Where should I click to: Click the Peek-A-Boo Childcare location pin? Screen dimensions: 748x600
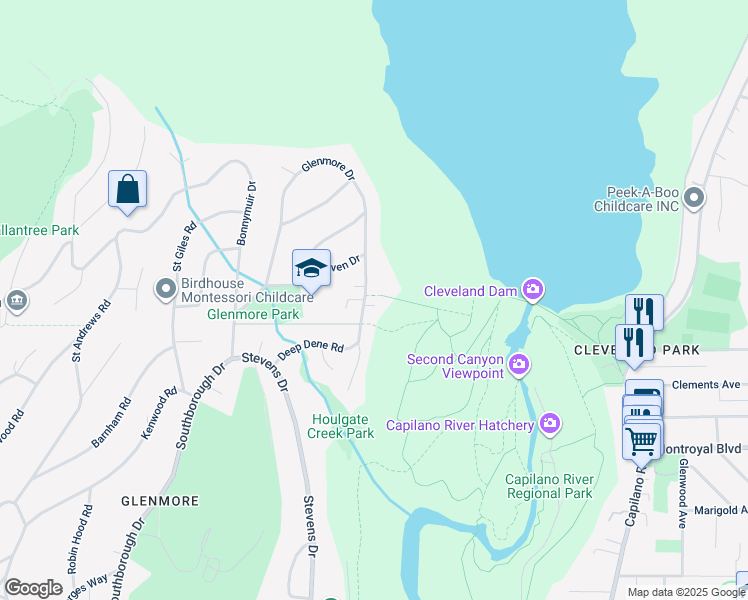click(x=694, y=198)
